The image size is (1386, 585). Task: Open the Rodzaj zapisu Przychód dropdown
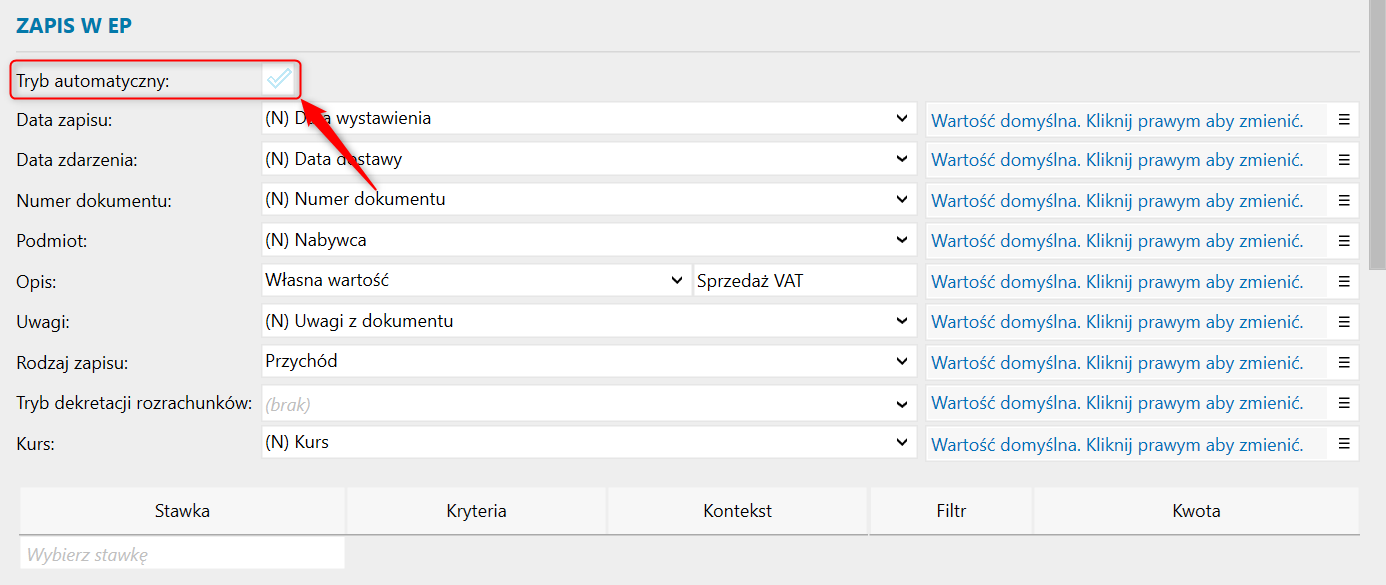coord(589,361)
